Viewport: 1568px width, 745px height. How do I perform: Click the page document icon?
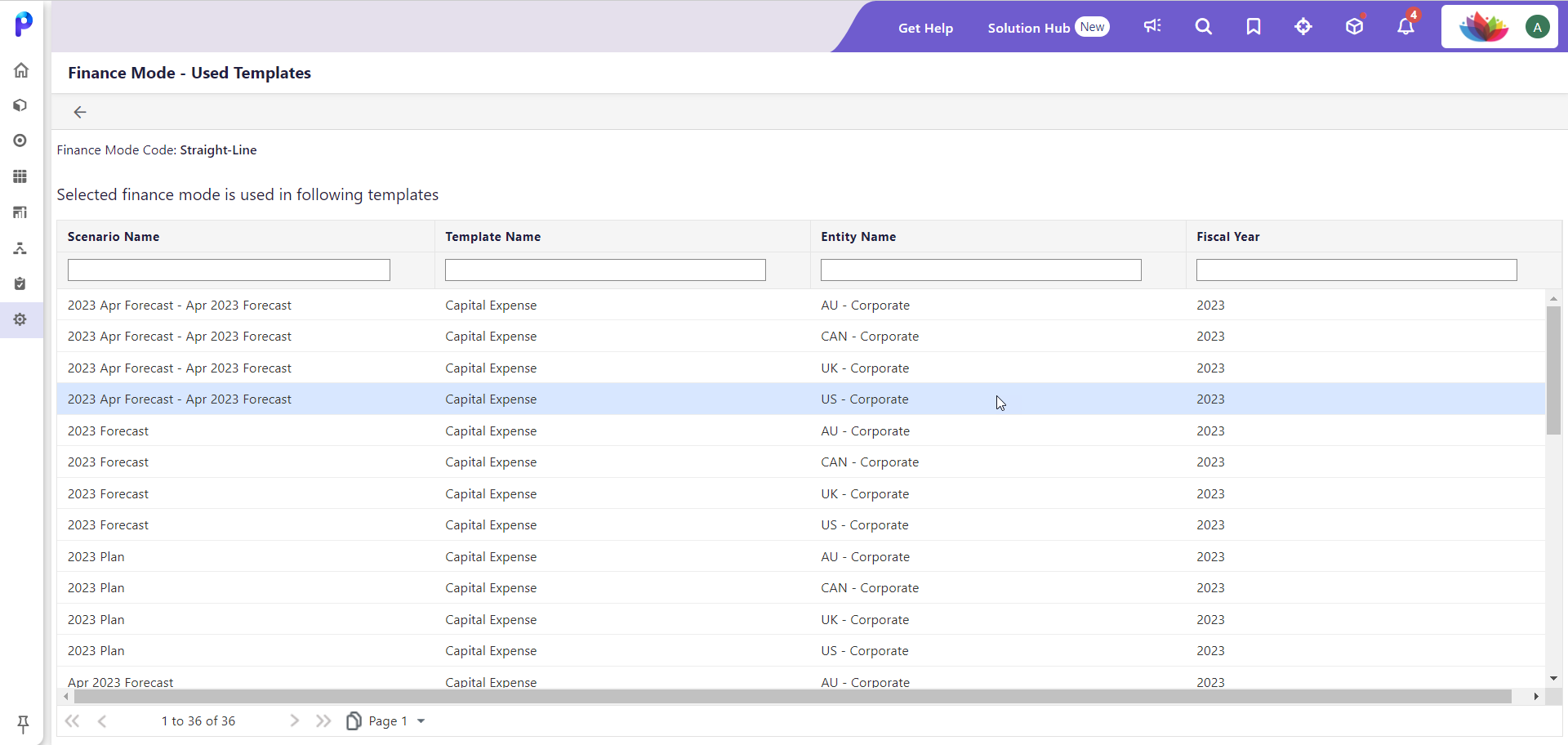pyautogui.click(x=354, y=720)
